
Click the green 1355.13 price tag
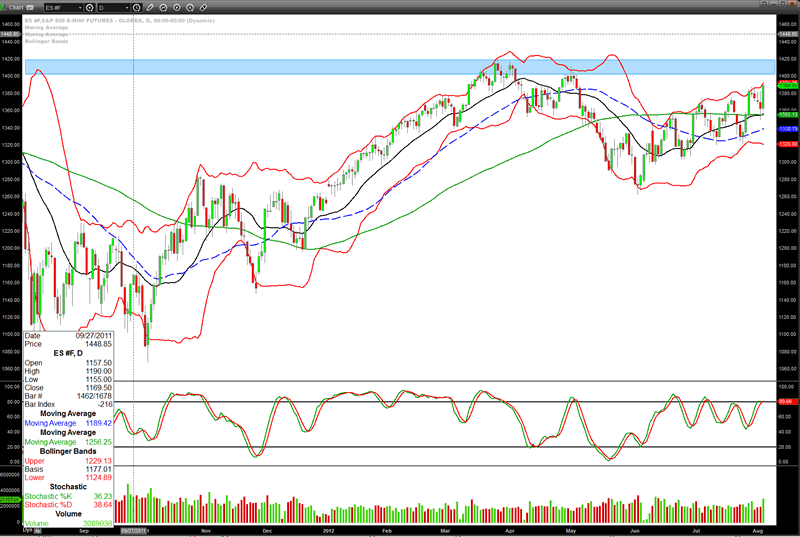(788, 115)
